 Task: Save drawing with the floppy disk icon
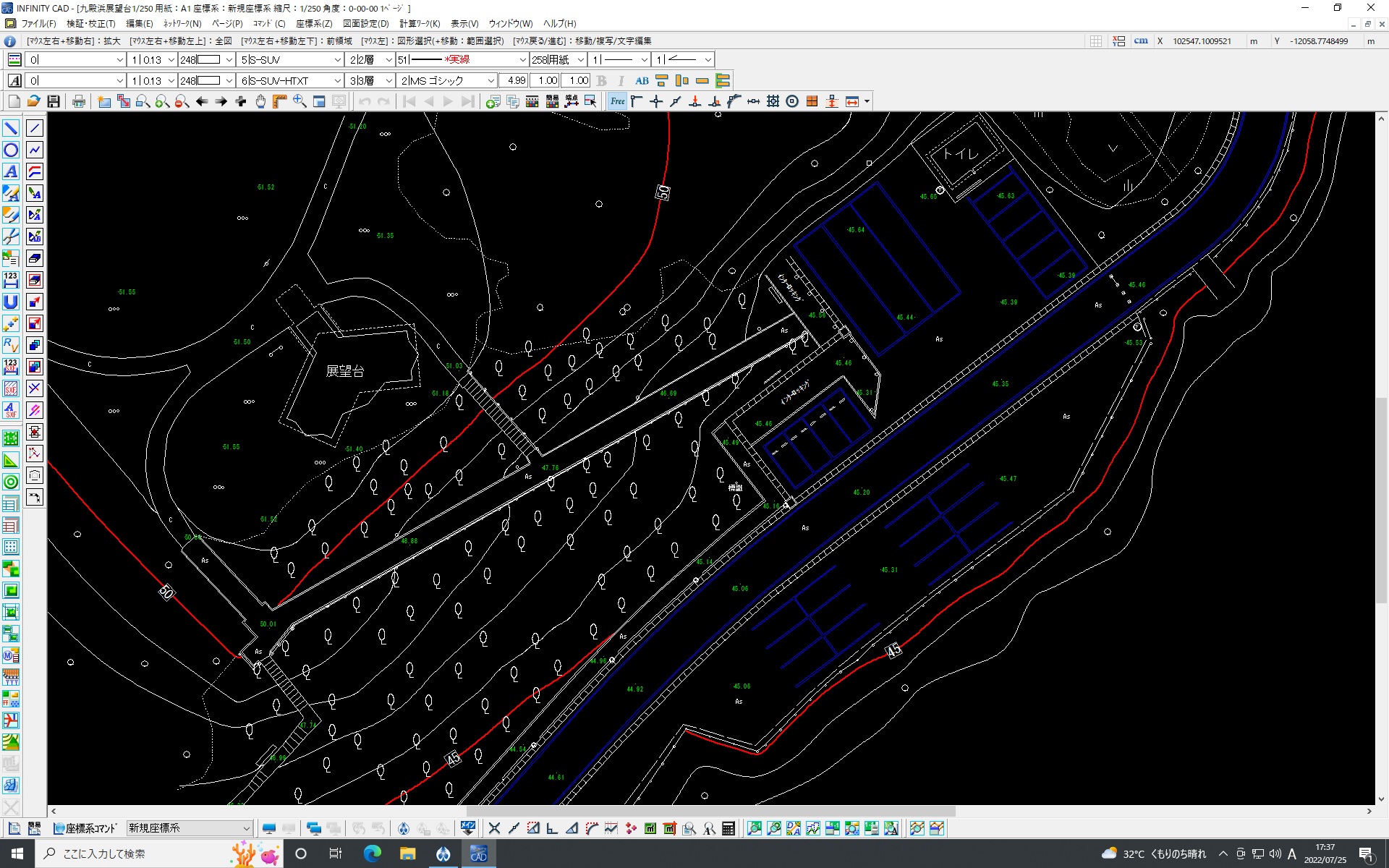point(54,101)
